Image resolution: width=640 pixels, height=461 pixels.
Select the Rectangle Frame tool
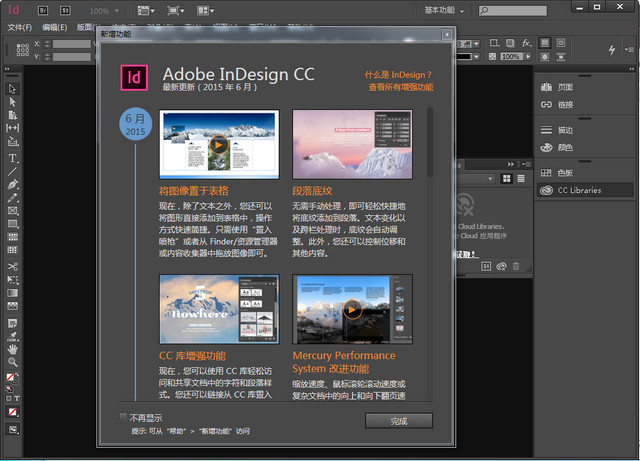point(13,211)
